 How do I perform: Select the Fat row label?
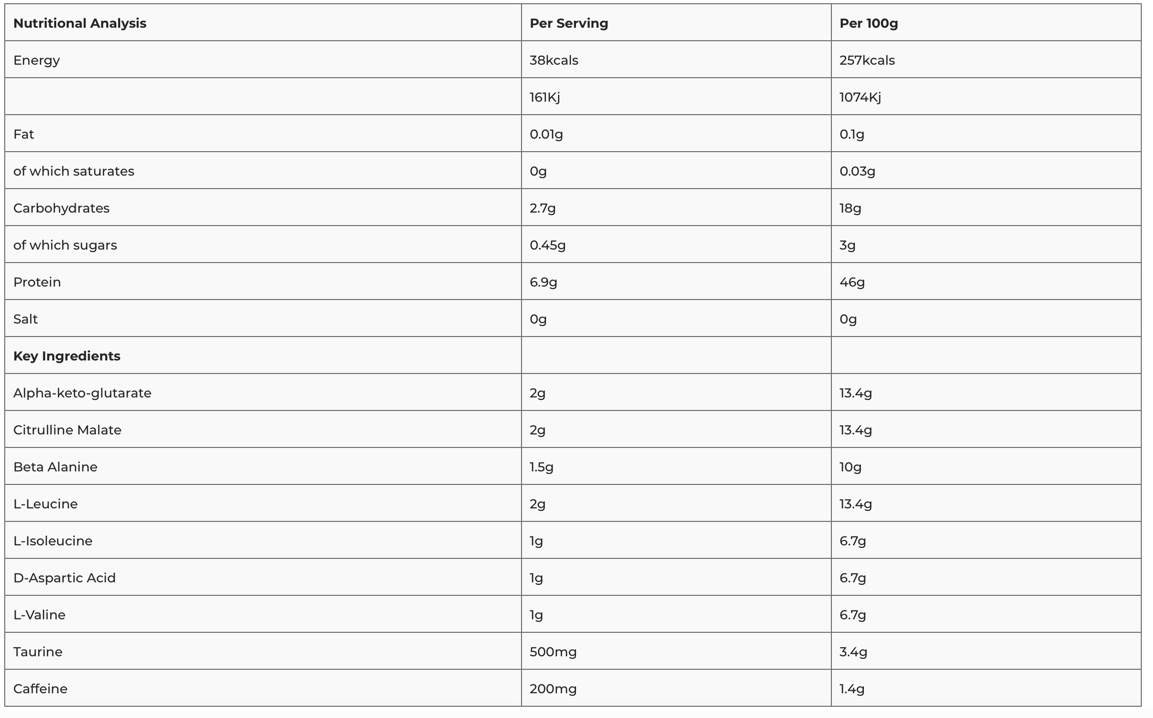[x=24, y=134]
